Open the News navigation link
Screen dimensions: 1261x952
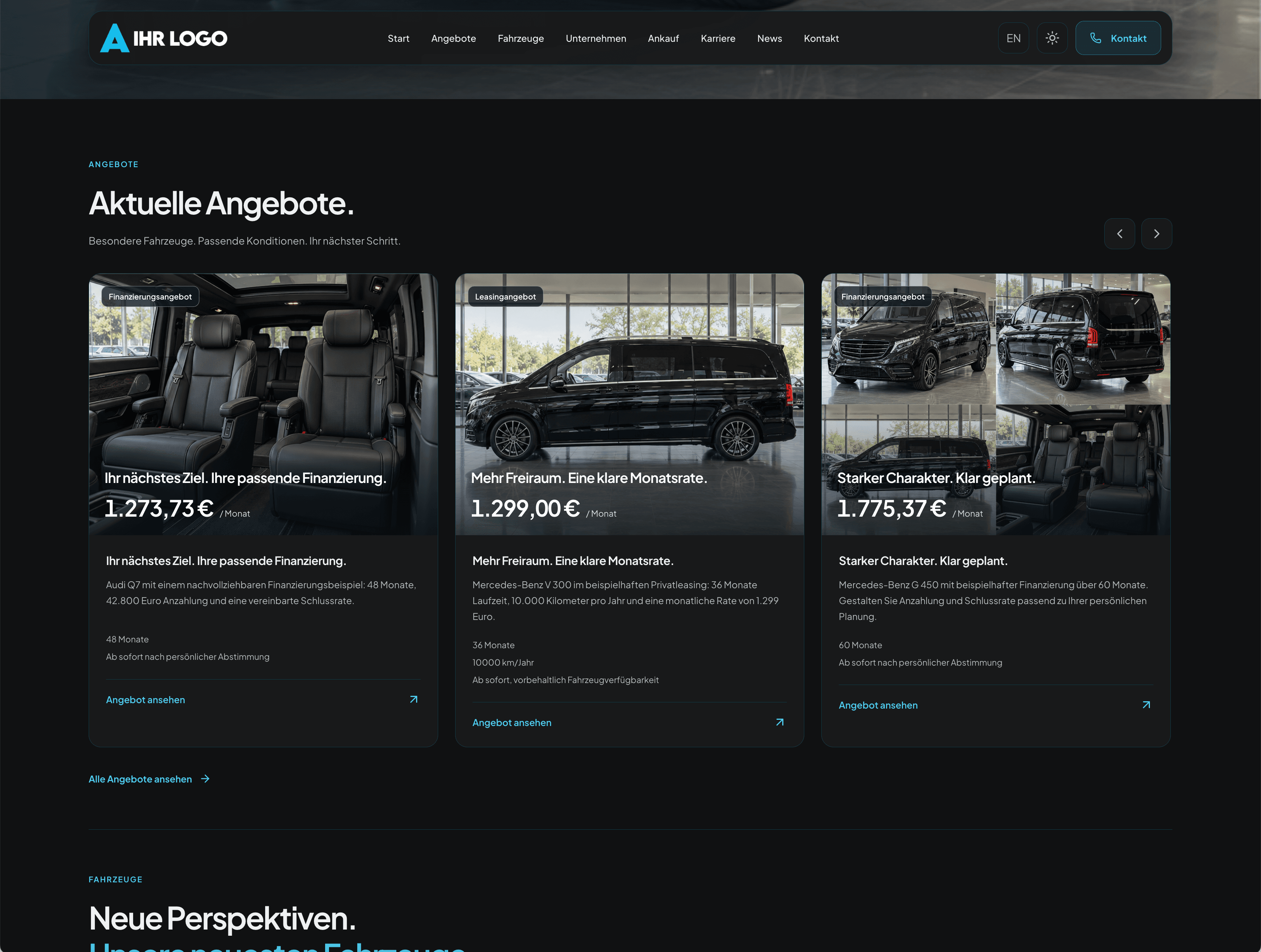769,38
